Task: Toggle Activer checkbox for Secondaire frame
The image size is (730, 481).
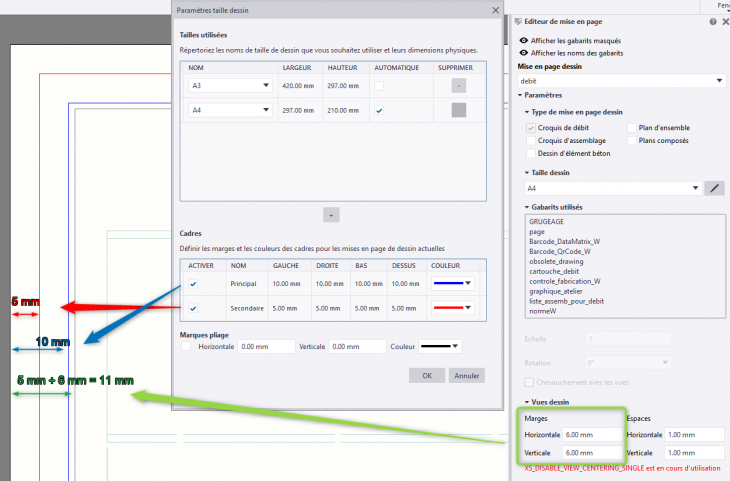Action: [x=193, y=308]
